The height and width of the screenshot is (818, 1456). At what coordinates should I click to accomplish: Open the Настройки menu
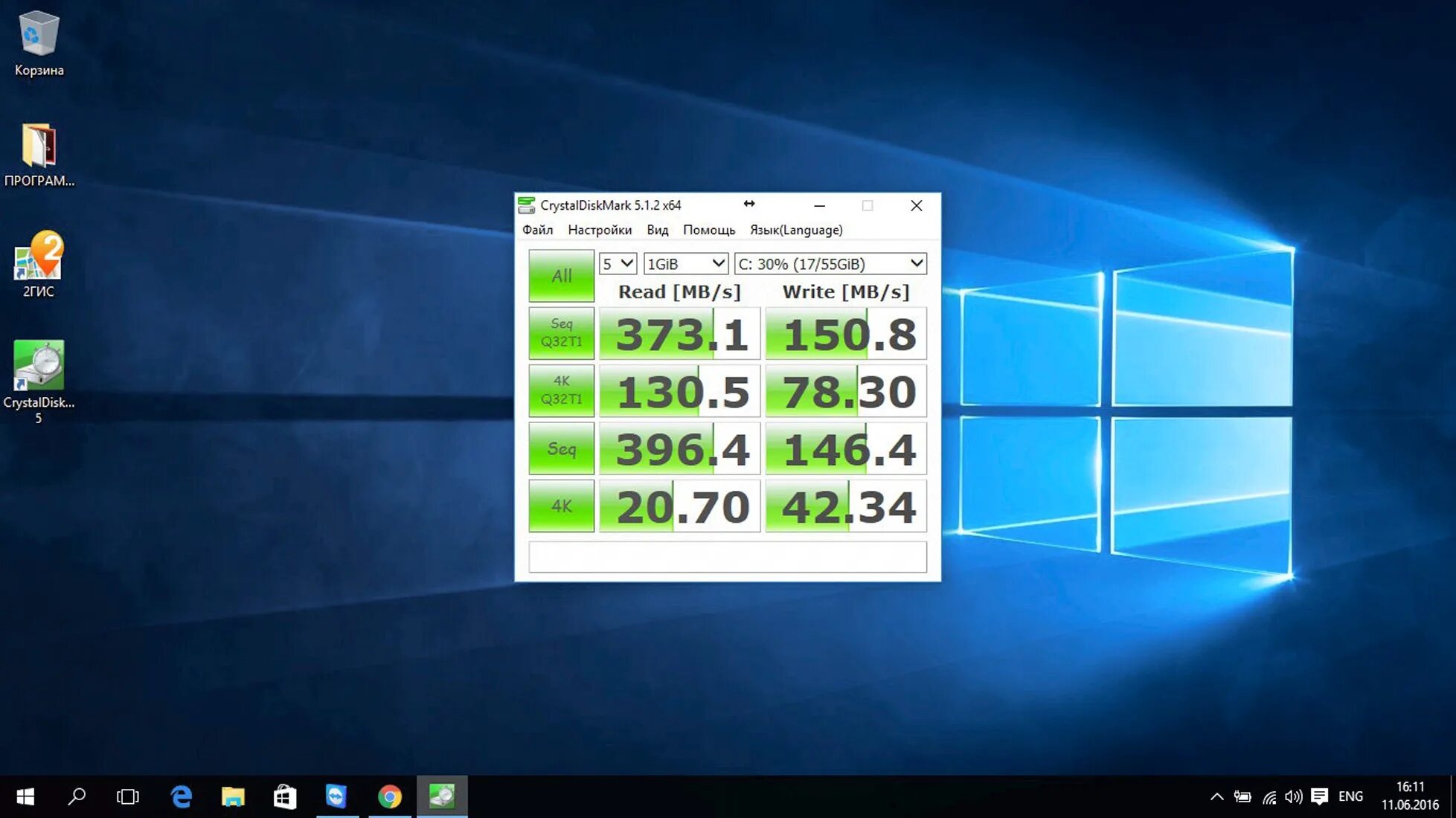click(x=600, y=230)
